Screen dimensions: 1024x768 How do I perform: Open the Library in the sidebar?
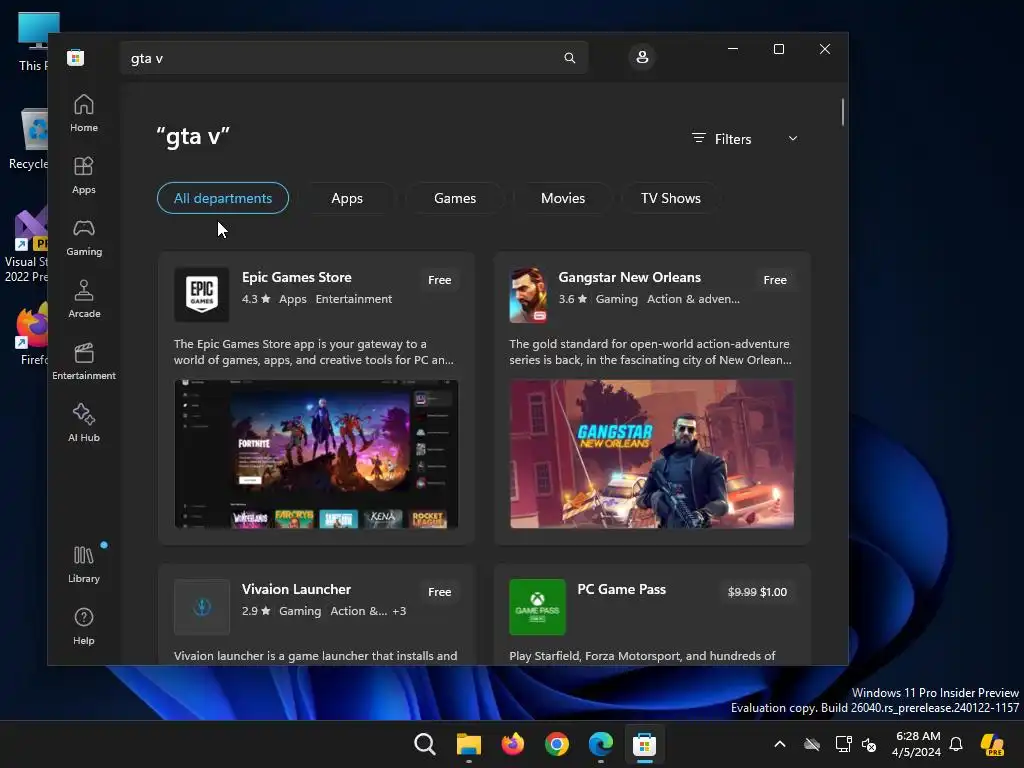(84, 565)
